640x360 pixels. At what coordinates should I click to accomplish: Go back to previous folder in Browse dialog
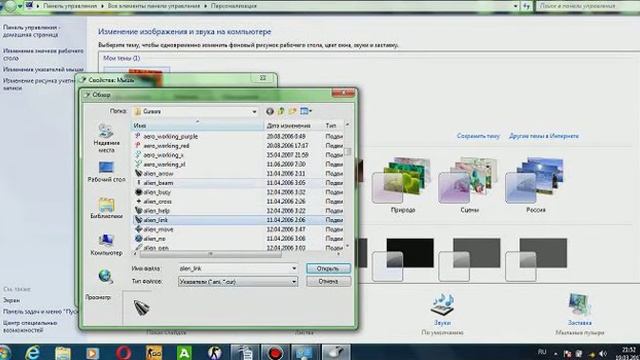(x=269, y=111)
